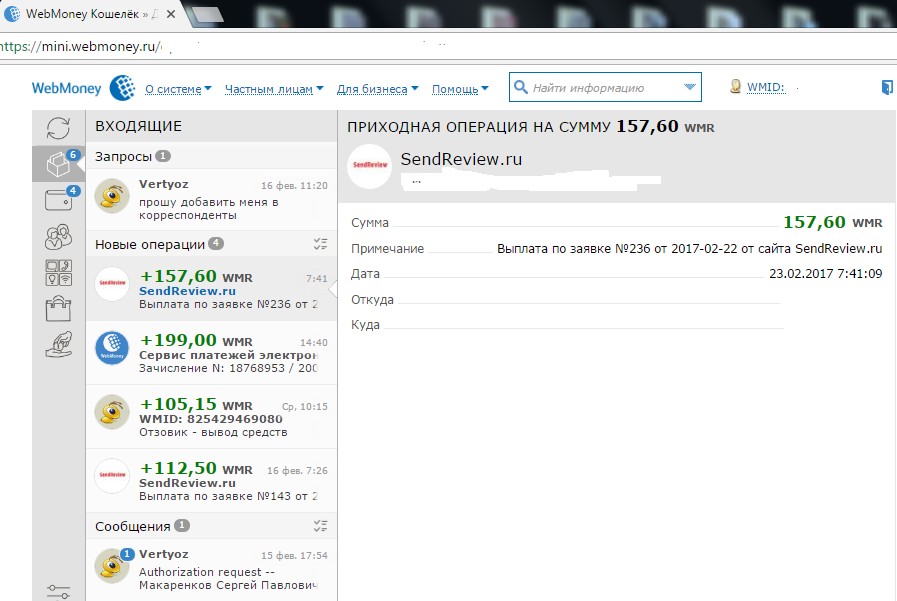Open the search field dropdown arrow
The width and height of the screenshot is (897, 601).
689,87
